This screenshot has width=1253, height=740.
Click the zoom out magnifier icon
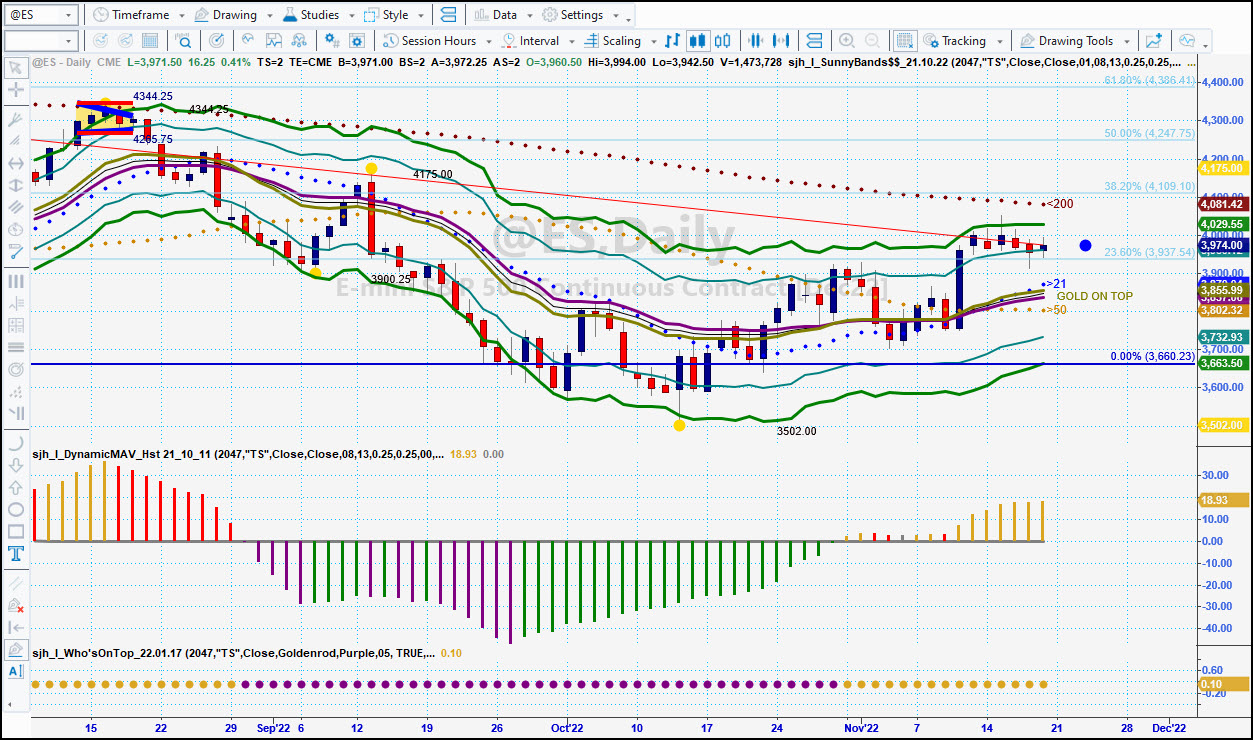click(873, 41)
